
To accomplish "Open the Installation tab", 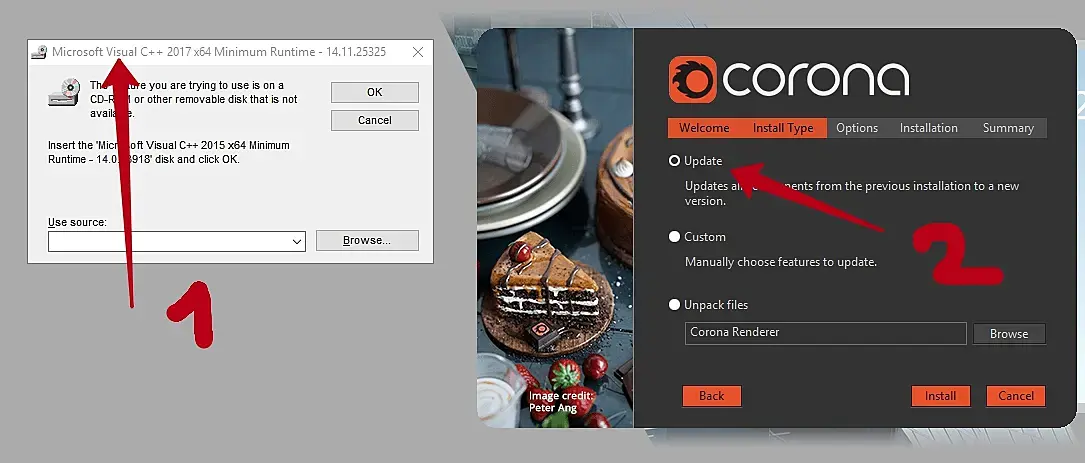I will pyautogui.click(x=929, y=128).
